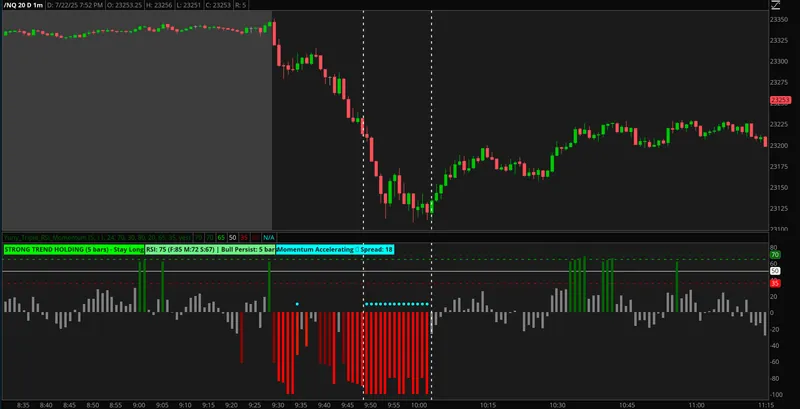Click the 9:00 time axis label
Screen dimensions: 800x409
point(138,405)
